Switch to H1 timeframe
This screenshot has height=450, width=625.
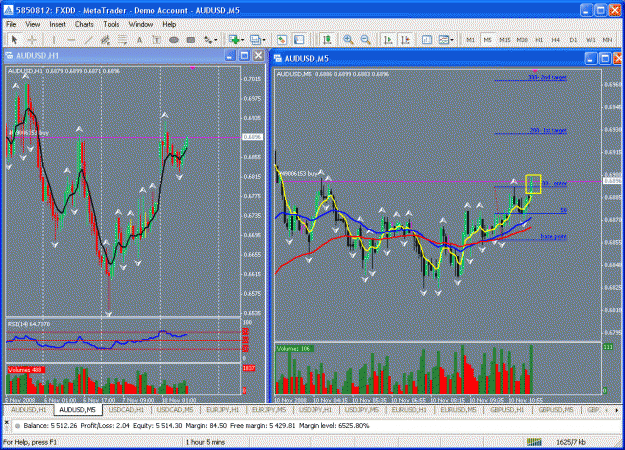(x=539, y=40)
